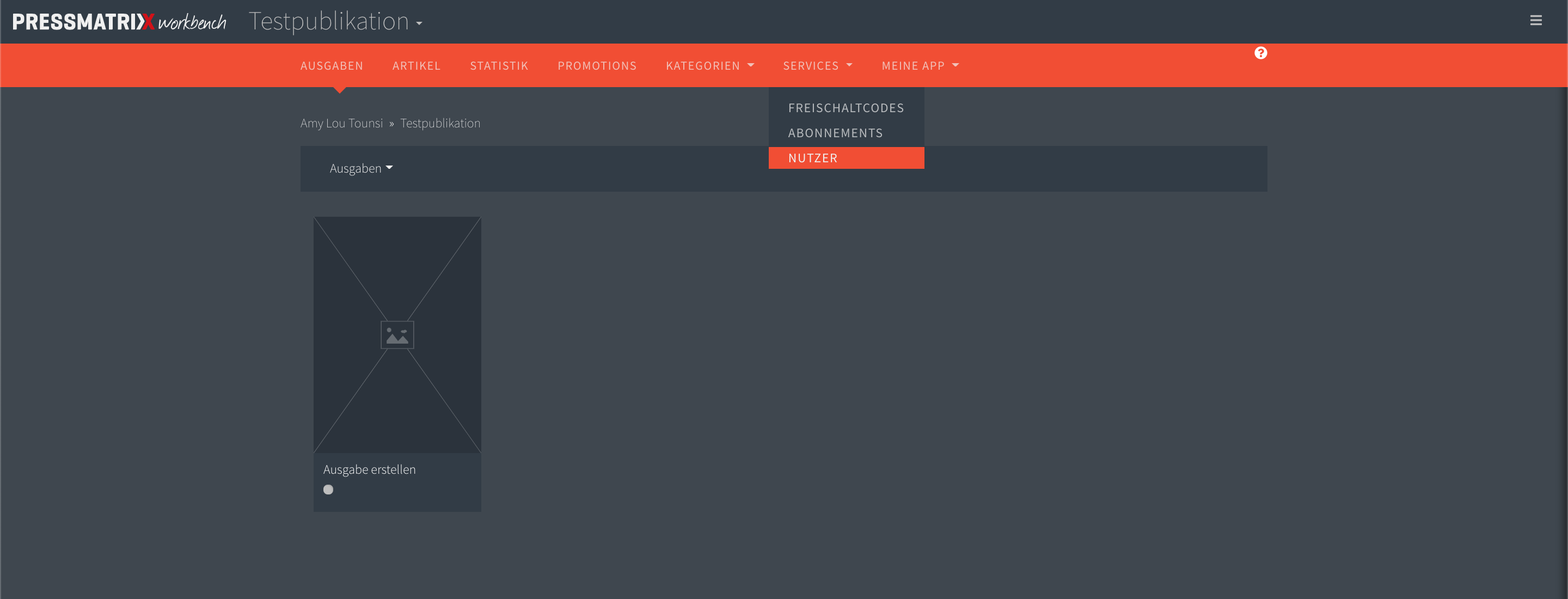Select Nutzer in the Services menu
Image resolution: width=1568 pixels, height=599 pixels.
[x=846, y=158]
